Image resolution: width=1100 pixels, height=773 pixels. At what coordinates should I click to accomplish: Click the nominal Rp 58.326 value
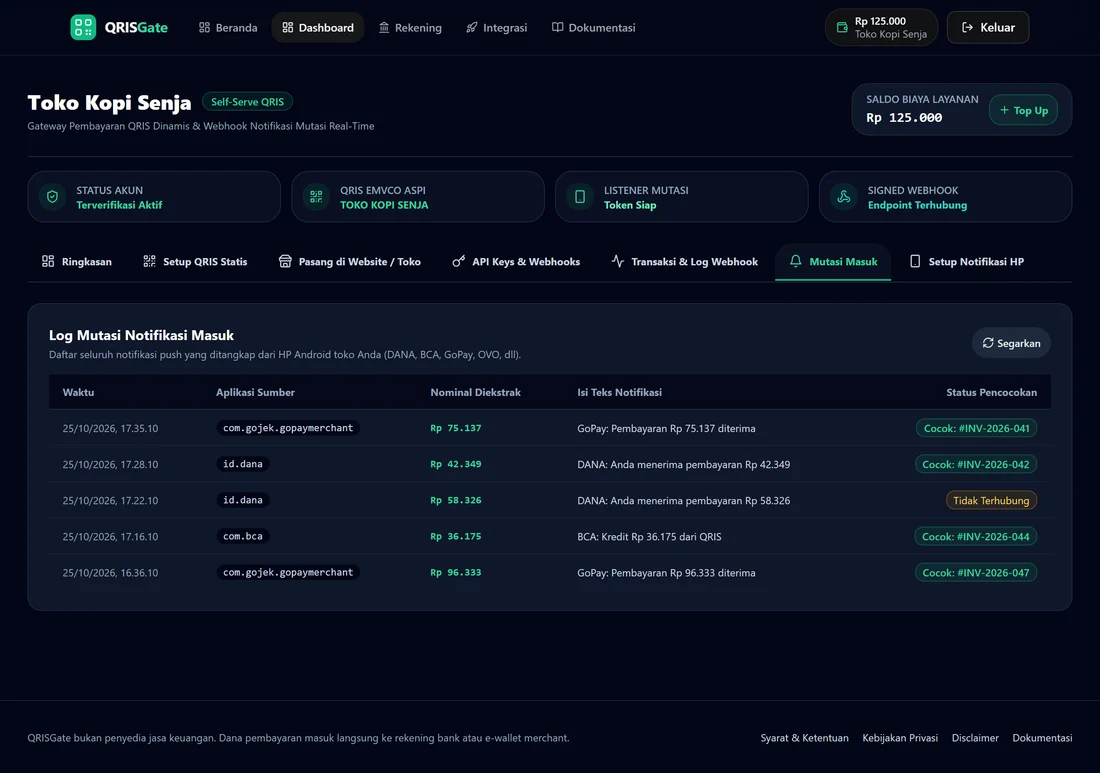point(456,500)
